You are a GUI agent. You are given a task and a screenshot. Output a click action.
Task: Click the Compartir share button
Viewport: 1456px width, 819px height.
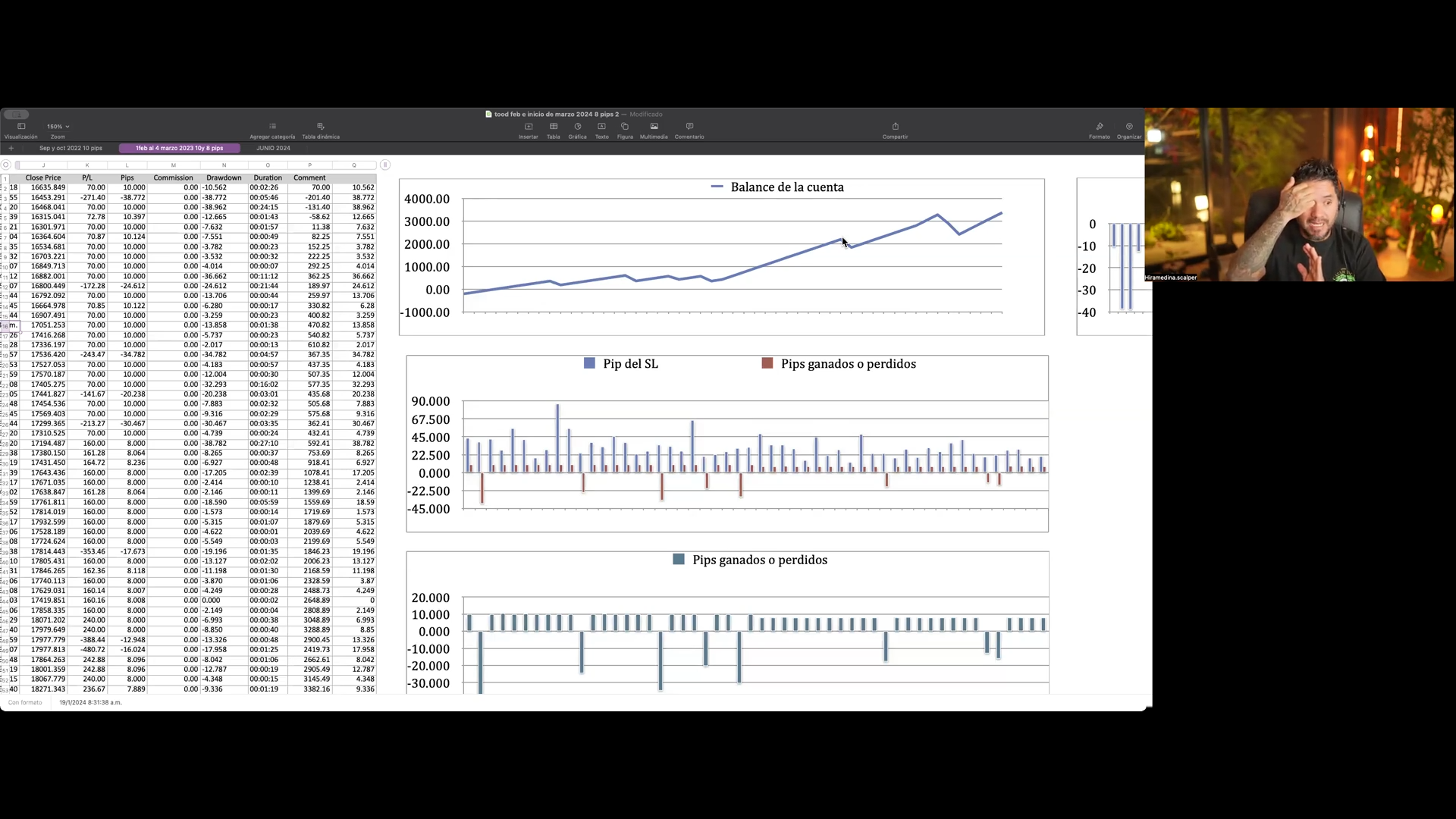895,127
